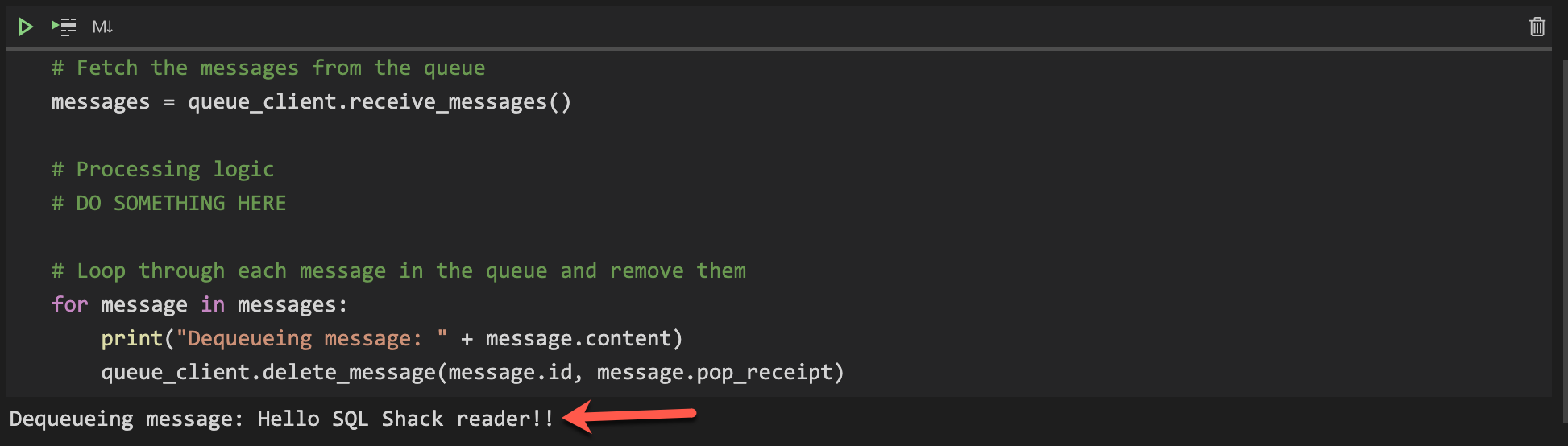Click the 'Hello SQL Shack reader!!' output text

click(404, 419)
